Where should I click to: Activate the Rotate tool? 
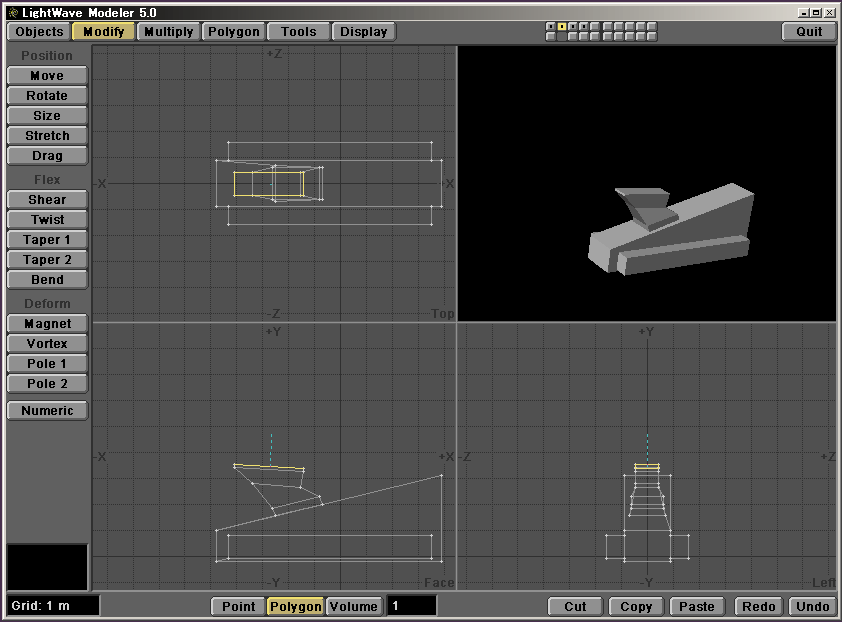point(47,96)
